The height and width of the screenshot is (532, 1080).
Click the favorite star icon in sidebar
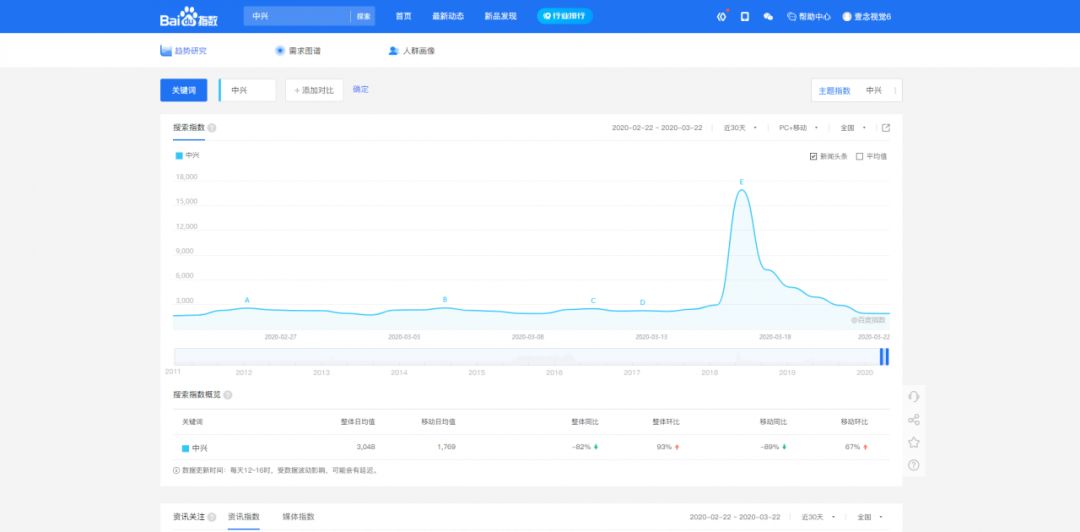coord(914,442)
